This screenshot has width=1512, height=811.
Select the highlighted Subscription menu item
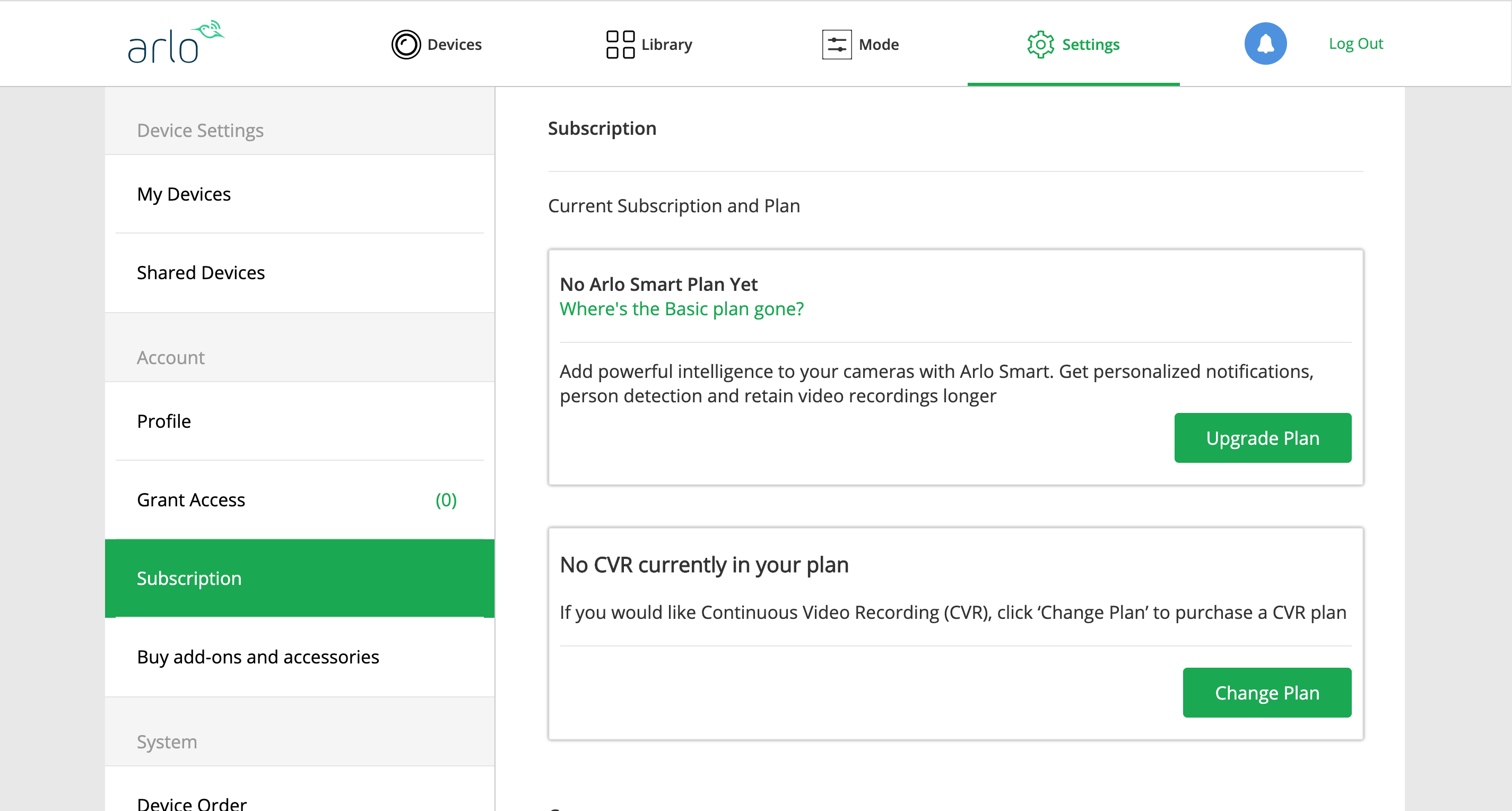(x=189, y=579)
